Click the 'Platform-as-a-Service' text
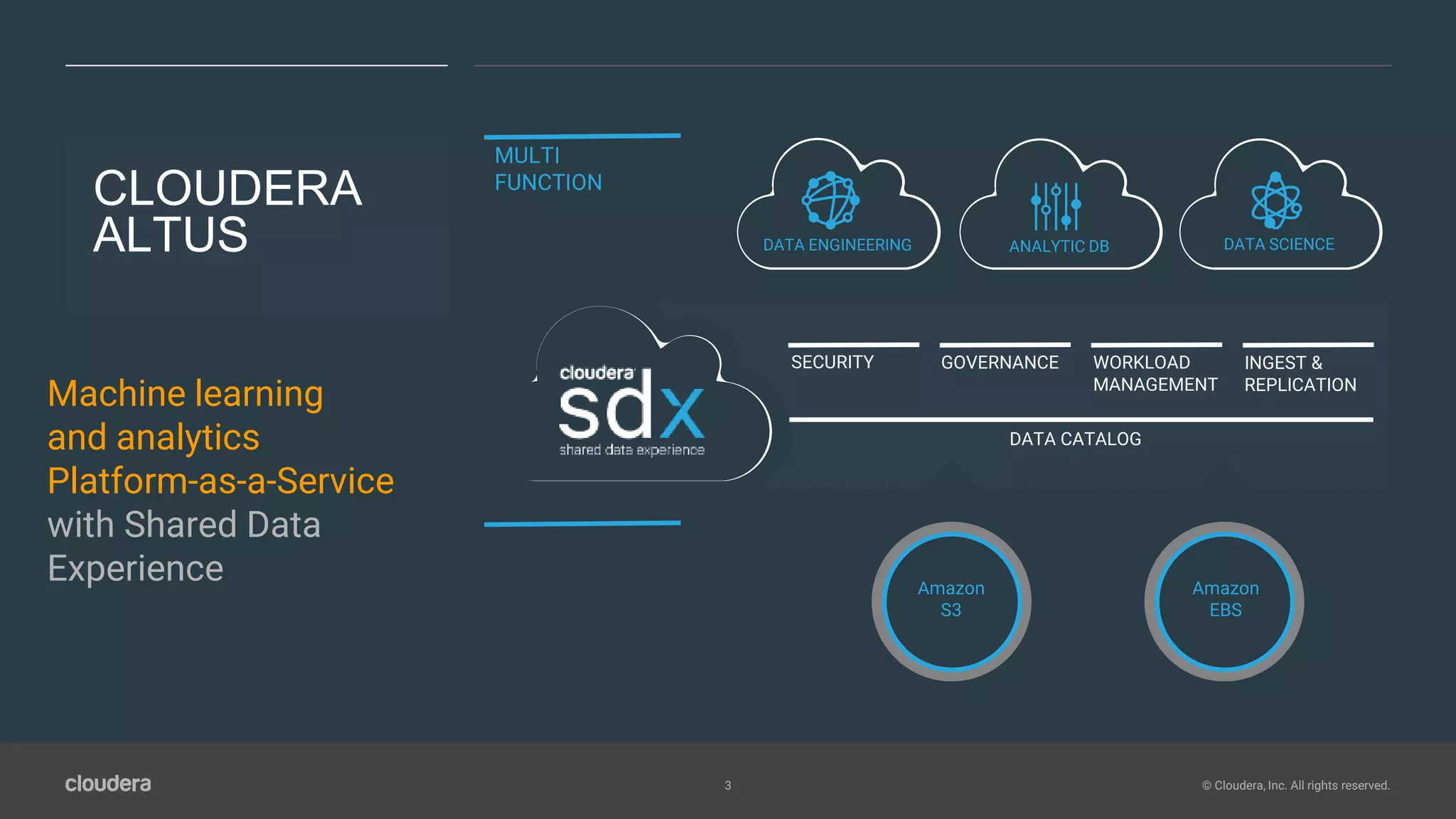1456x819 pixels. click(221, 481)
